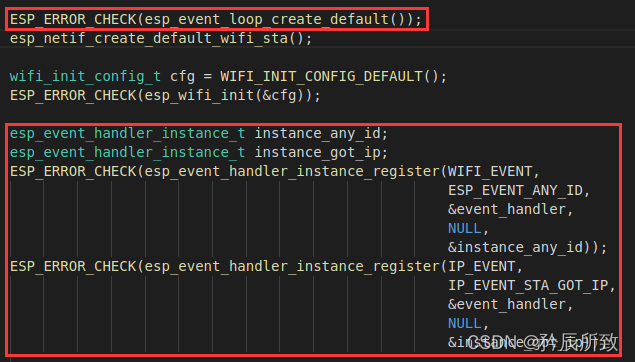Screen dimensions: 635x362
Task: Click esp_event_handler_instance_register before IP_EVENT
Action: coord(292,266)
